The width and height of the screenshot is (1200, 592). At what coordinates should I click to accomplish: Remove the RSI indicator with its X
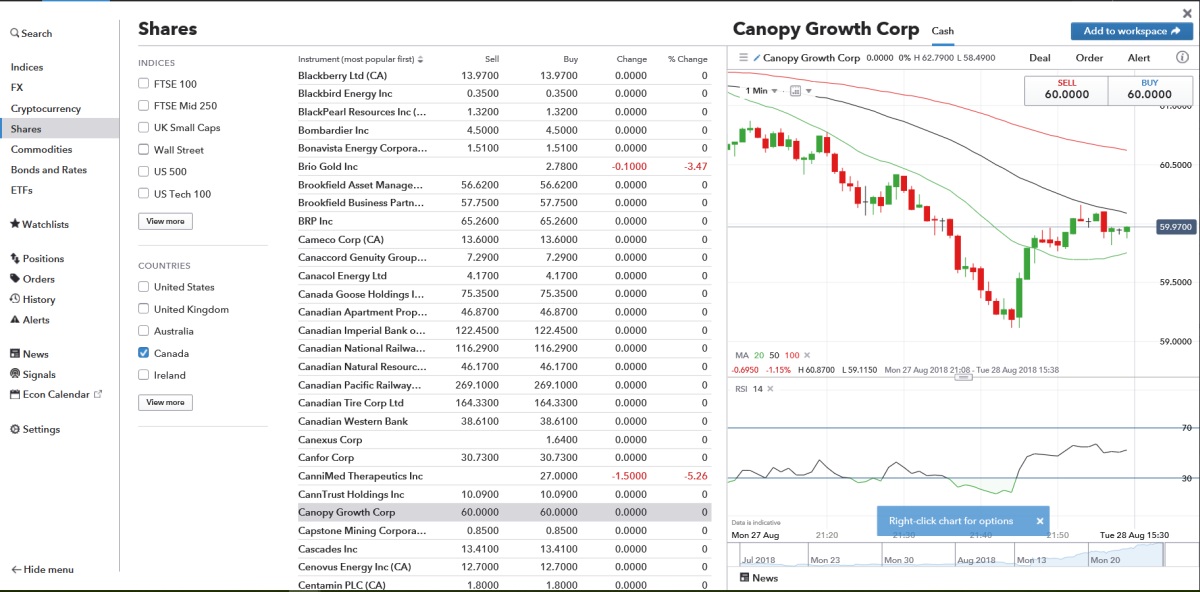(x=771, y=389)
